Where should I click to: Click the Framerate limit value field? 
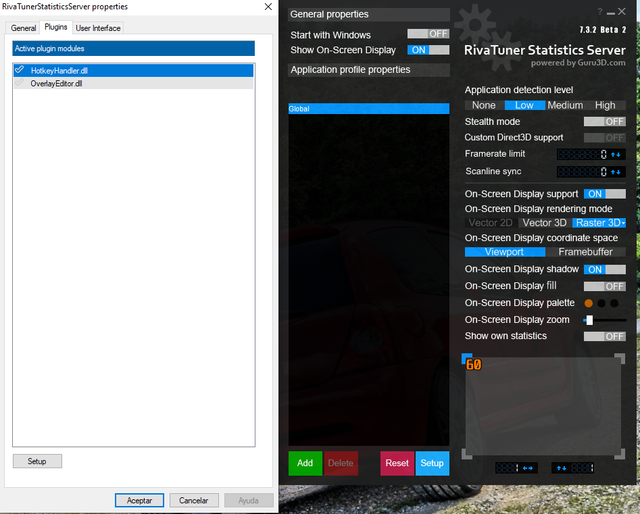click(x=583, y=154)
